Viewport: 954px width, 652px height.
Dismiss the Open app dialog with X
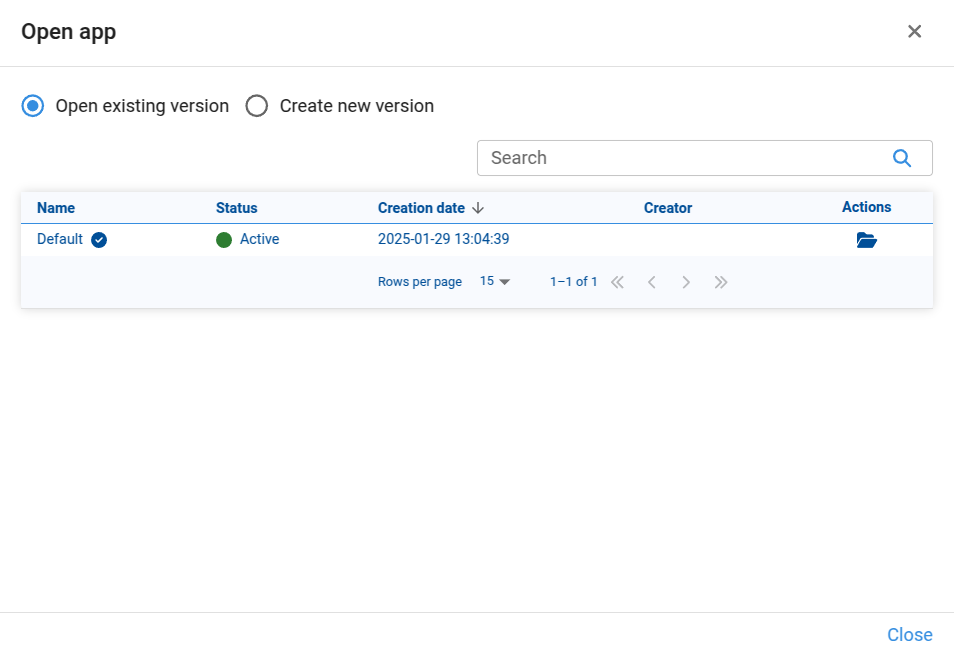(x=914, y=32)
